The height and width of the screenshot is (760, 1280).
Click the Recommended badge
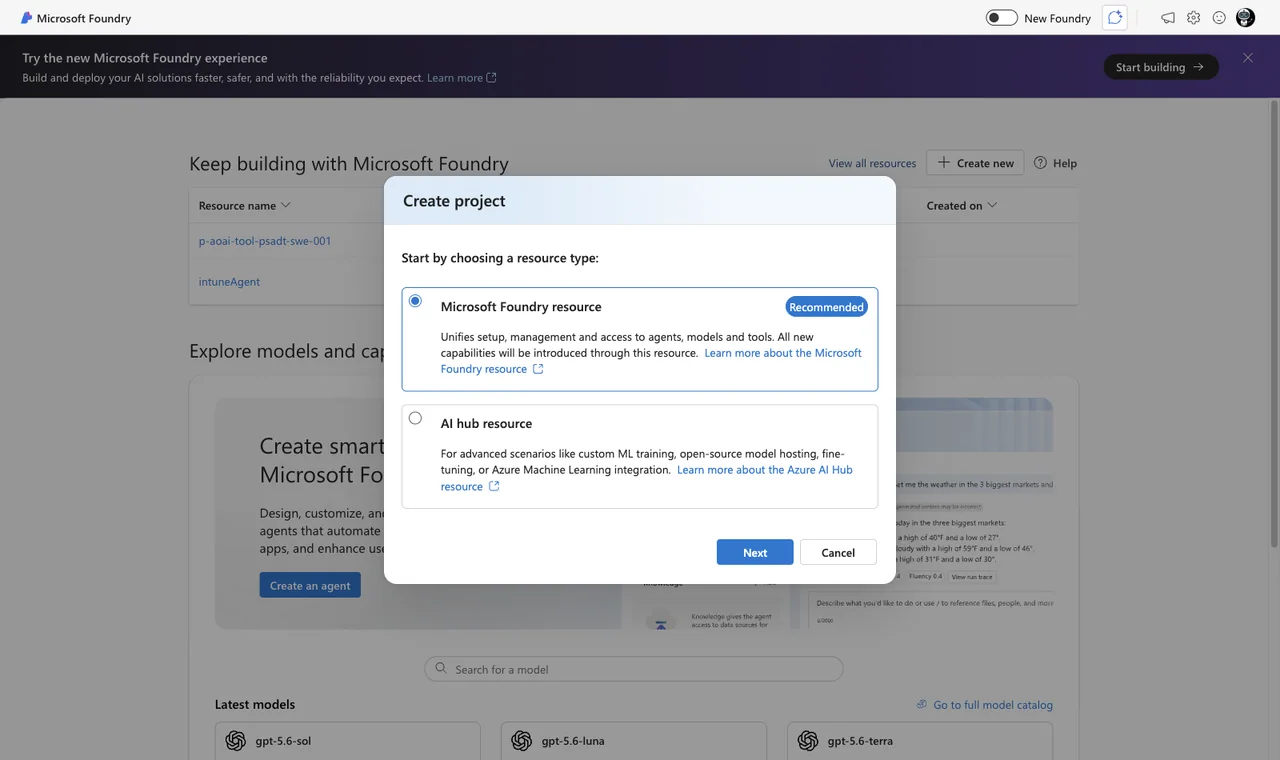pyautogui.click(x=826, y=307)
